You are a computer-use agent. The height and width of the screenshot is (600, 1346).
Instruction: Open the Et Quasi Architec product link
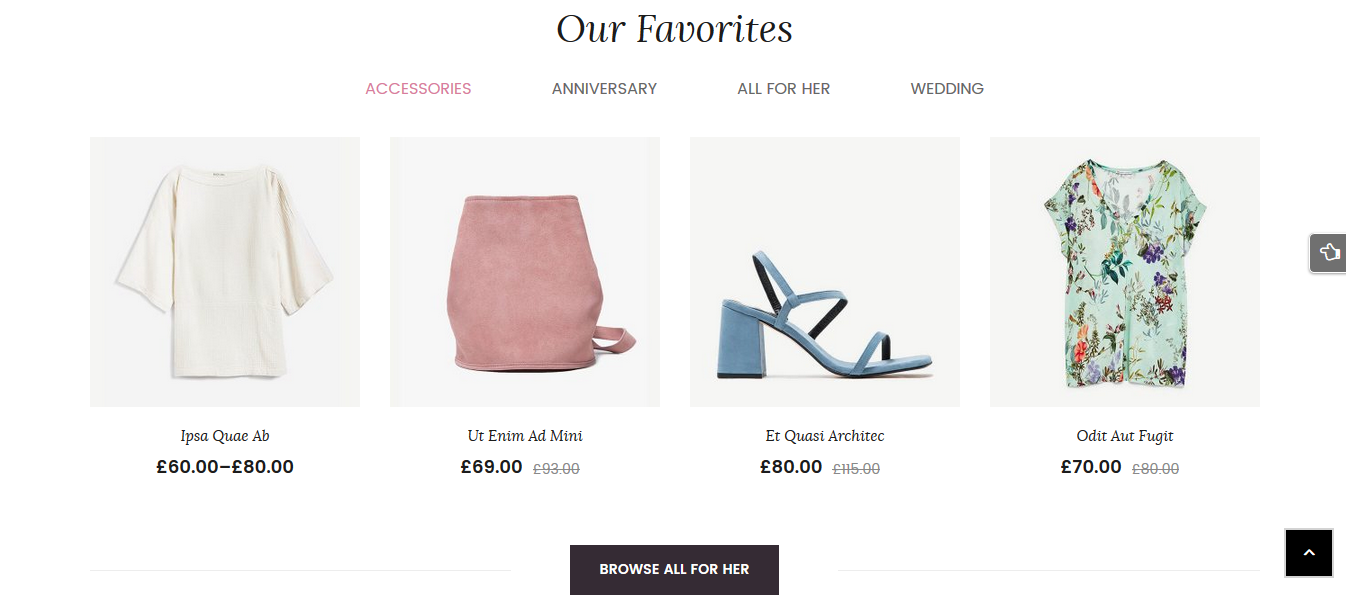825,436
